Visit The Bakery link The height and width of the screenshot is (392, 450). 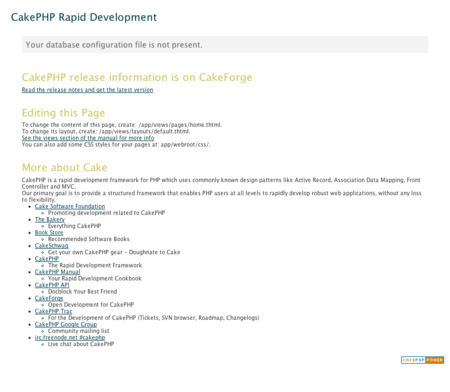[x=50, y=219]
